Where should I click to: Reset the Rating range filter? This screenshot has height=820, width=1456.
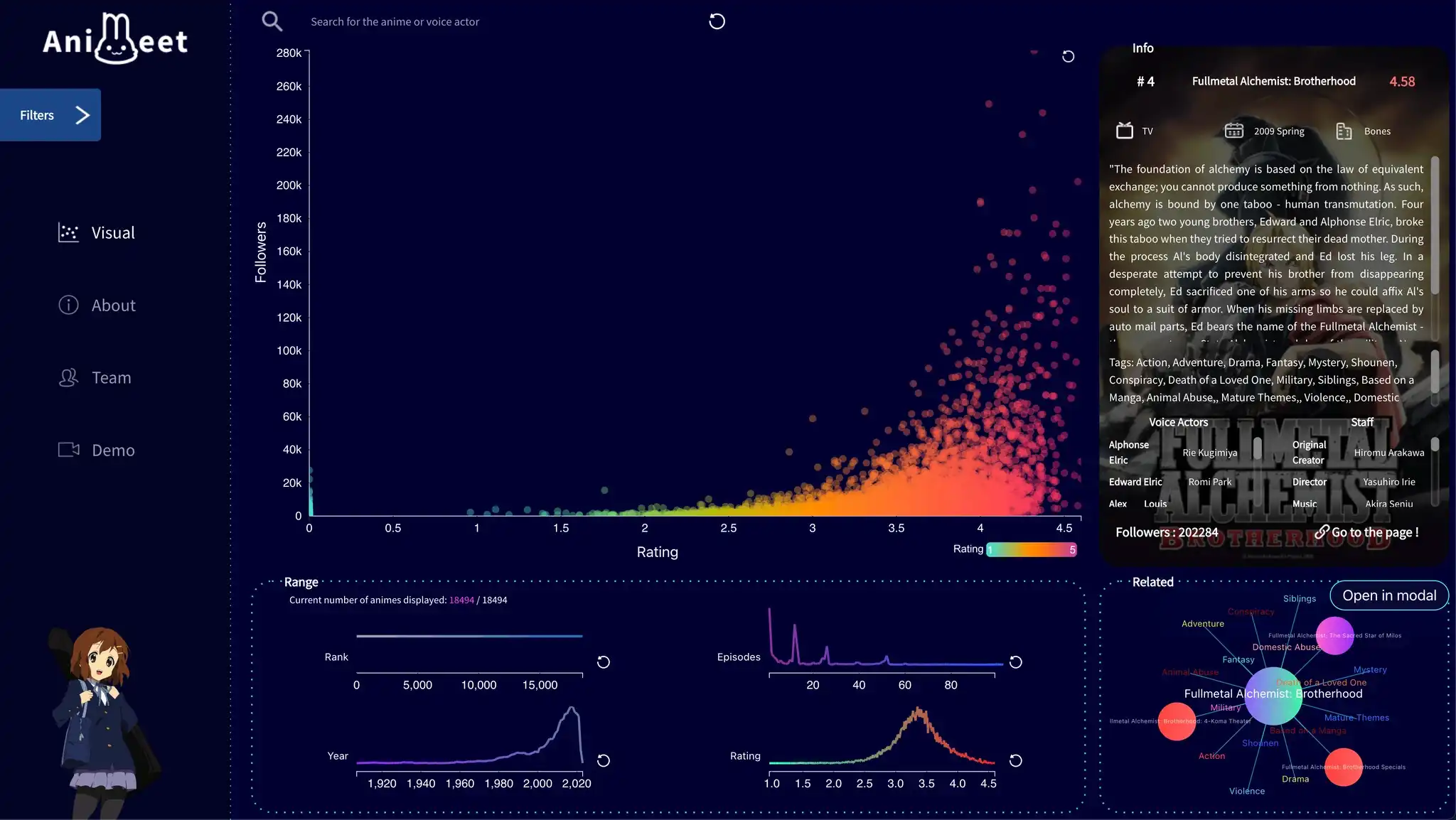[x=1015, y=761]
